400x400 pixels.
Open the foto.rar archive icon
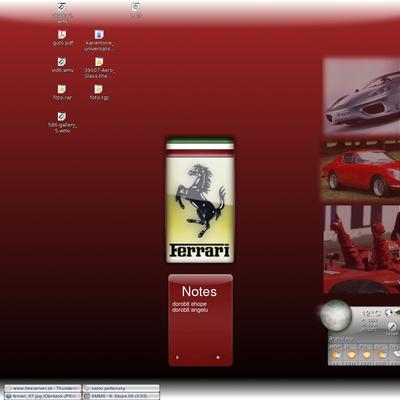coord(62,89)
